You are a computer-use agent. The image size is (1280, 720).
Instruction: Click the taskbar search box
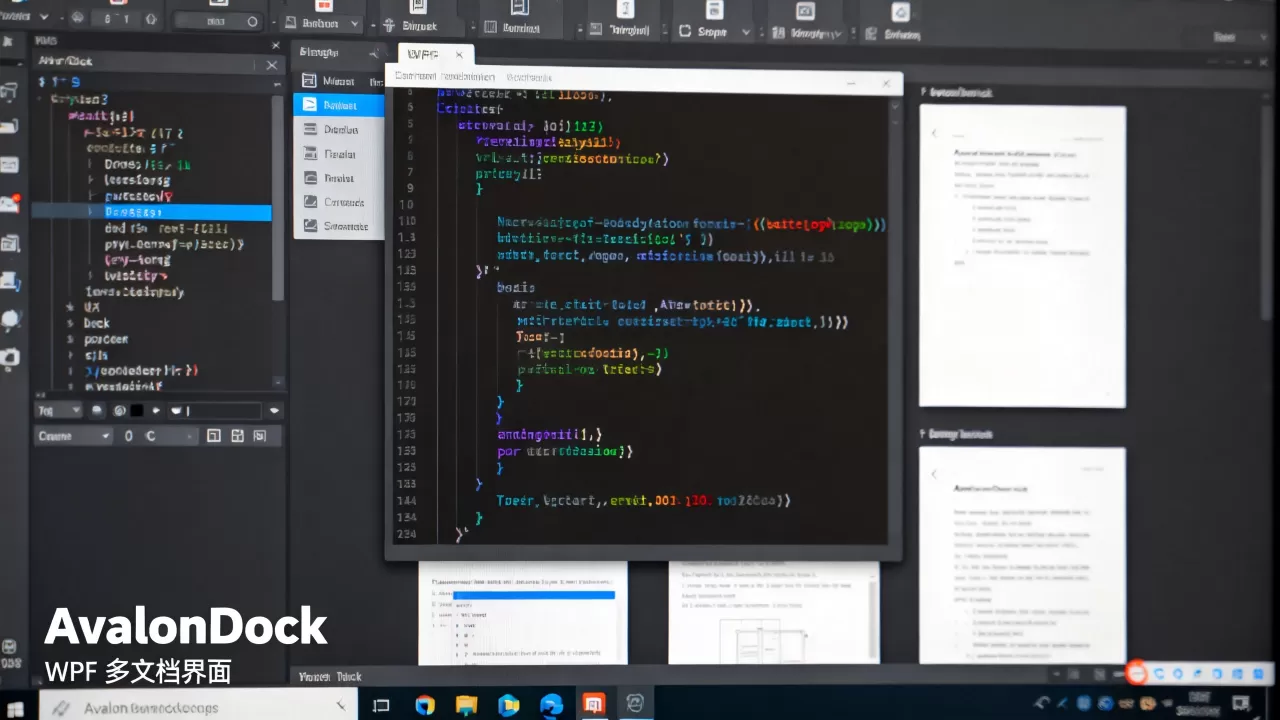[x=198, y=706]
